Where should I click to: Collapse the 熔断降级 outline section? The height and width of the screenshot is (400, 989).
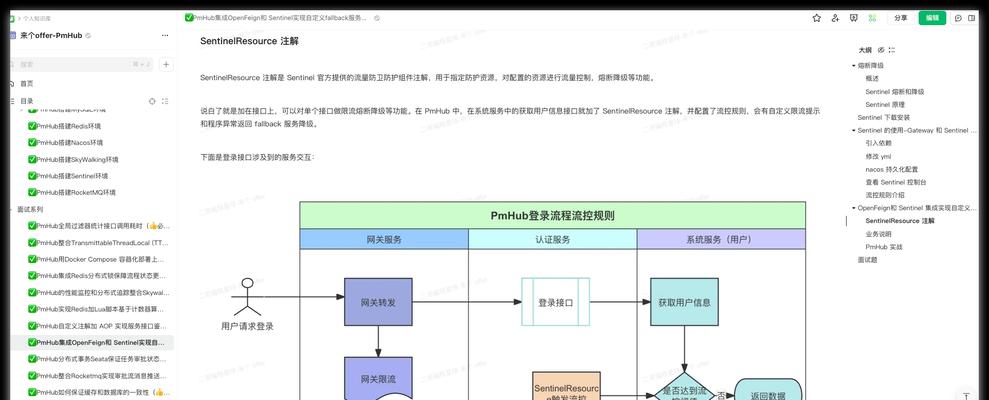click(x=853, y=66)
